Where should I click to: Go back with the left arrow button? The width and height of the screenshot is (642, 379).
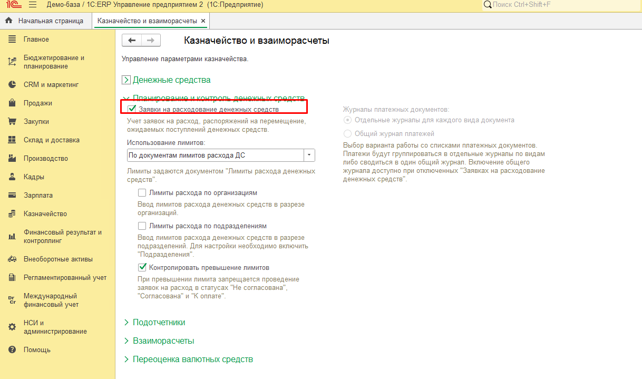tap(131, 40)
